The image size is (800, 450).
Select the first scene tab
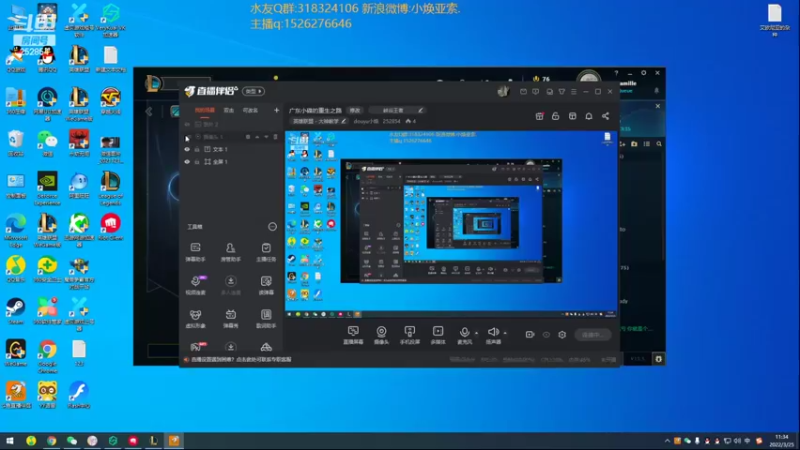[x=205, y=110]
